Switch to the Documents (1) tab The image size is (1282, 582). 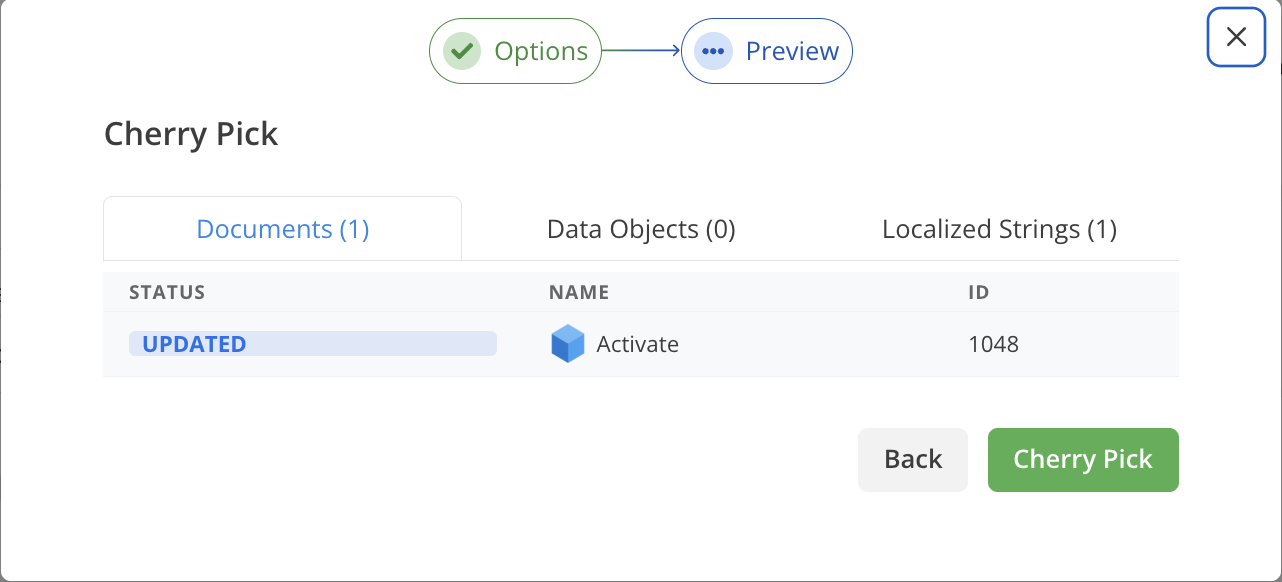point(283,229)
